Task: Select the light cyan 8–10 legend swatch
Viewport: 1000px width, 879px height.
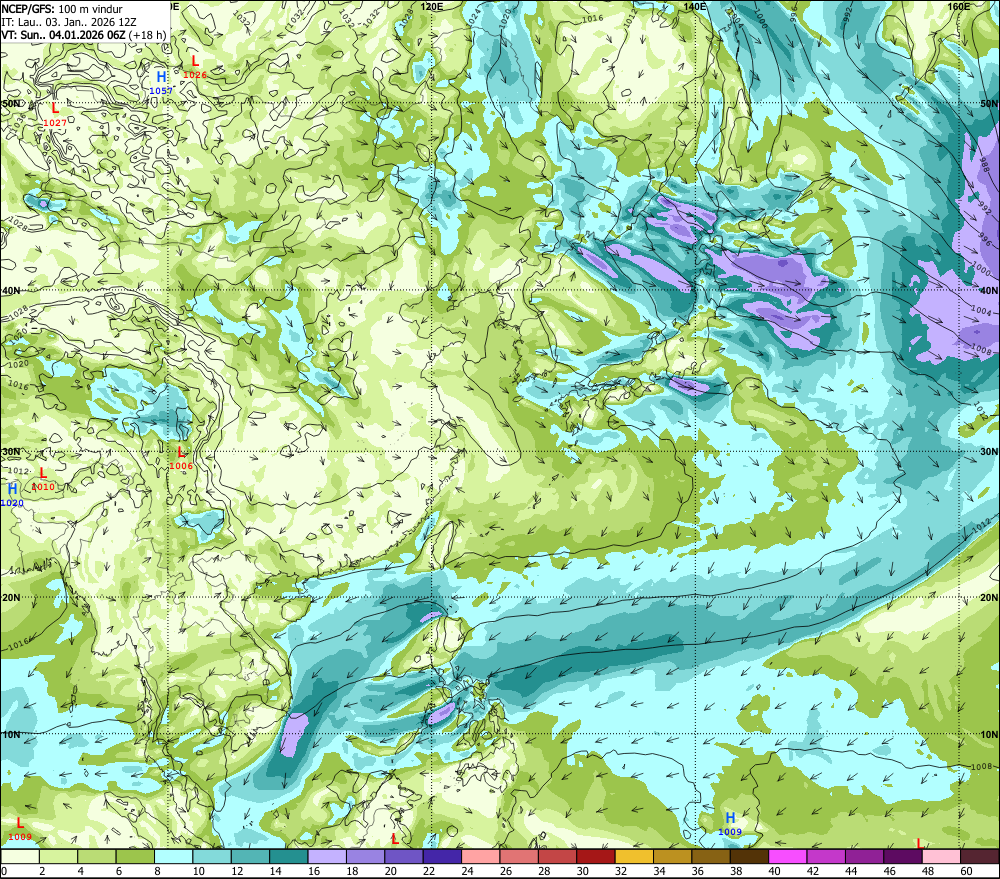Action: click(173, 856)
